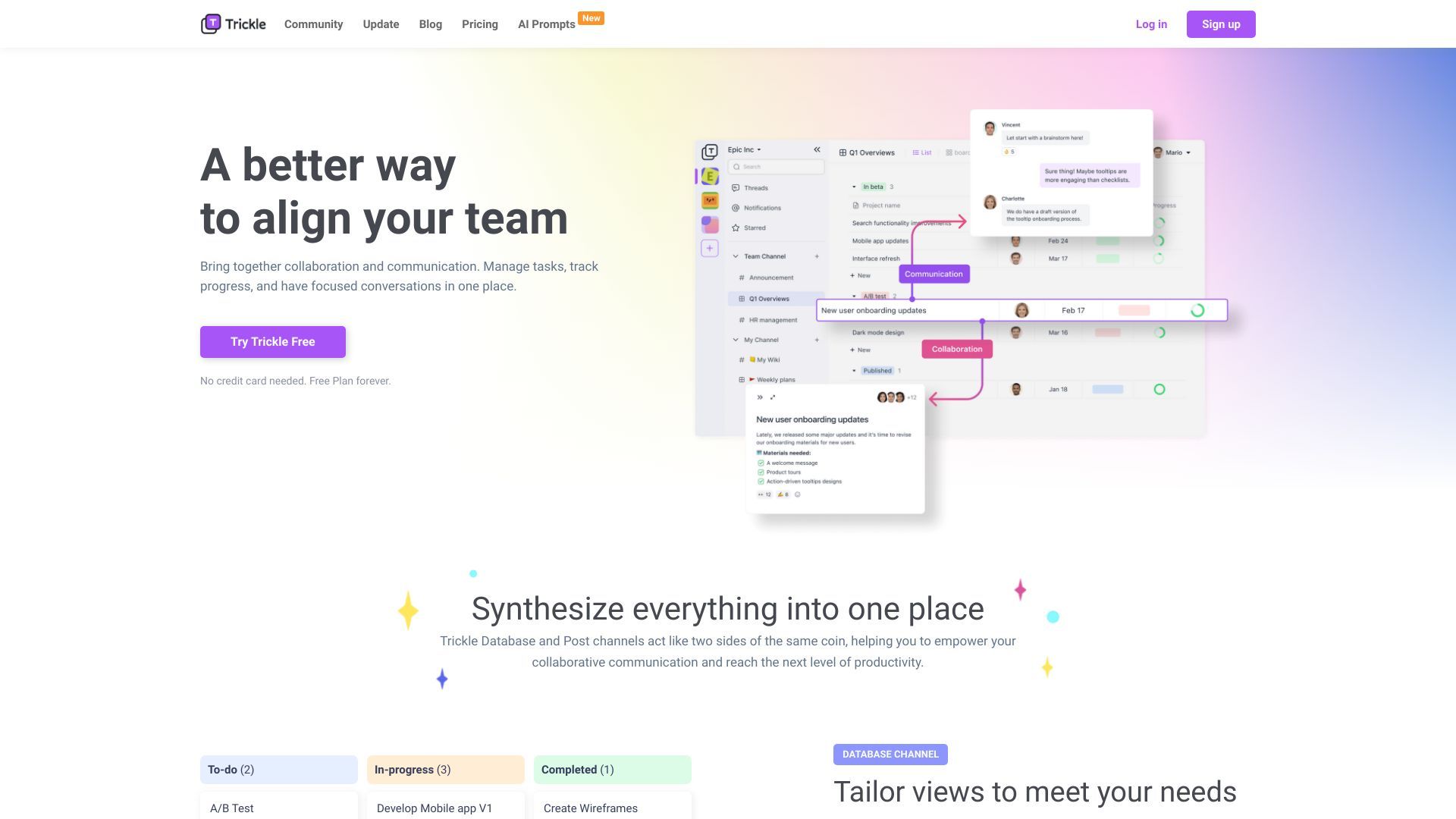Collapse the My Channel group
This screenshot has height=819, width=1456.
coord(735,340)
